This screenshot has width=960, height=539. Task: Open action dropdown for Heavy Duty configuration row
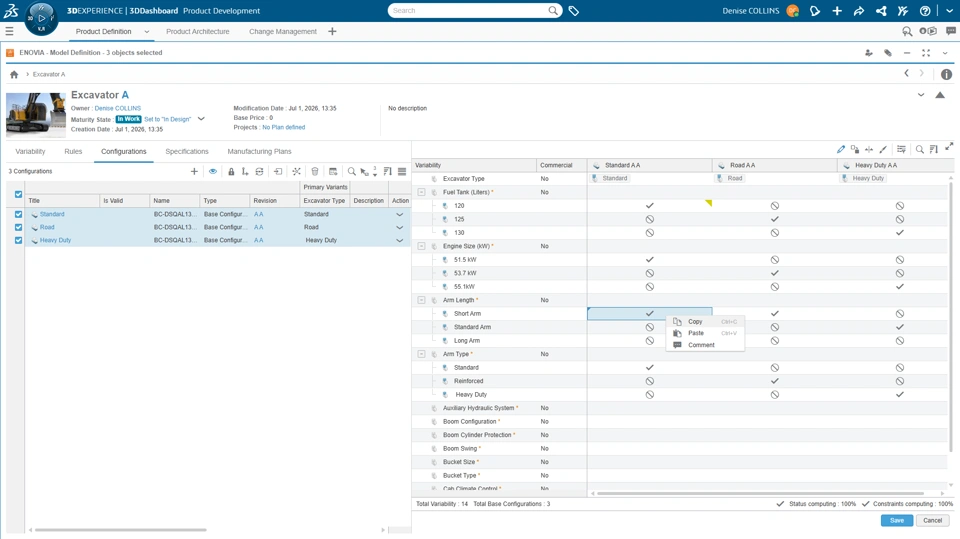pyautogui.click(x=400, y=240)
